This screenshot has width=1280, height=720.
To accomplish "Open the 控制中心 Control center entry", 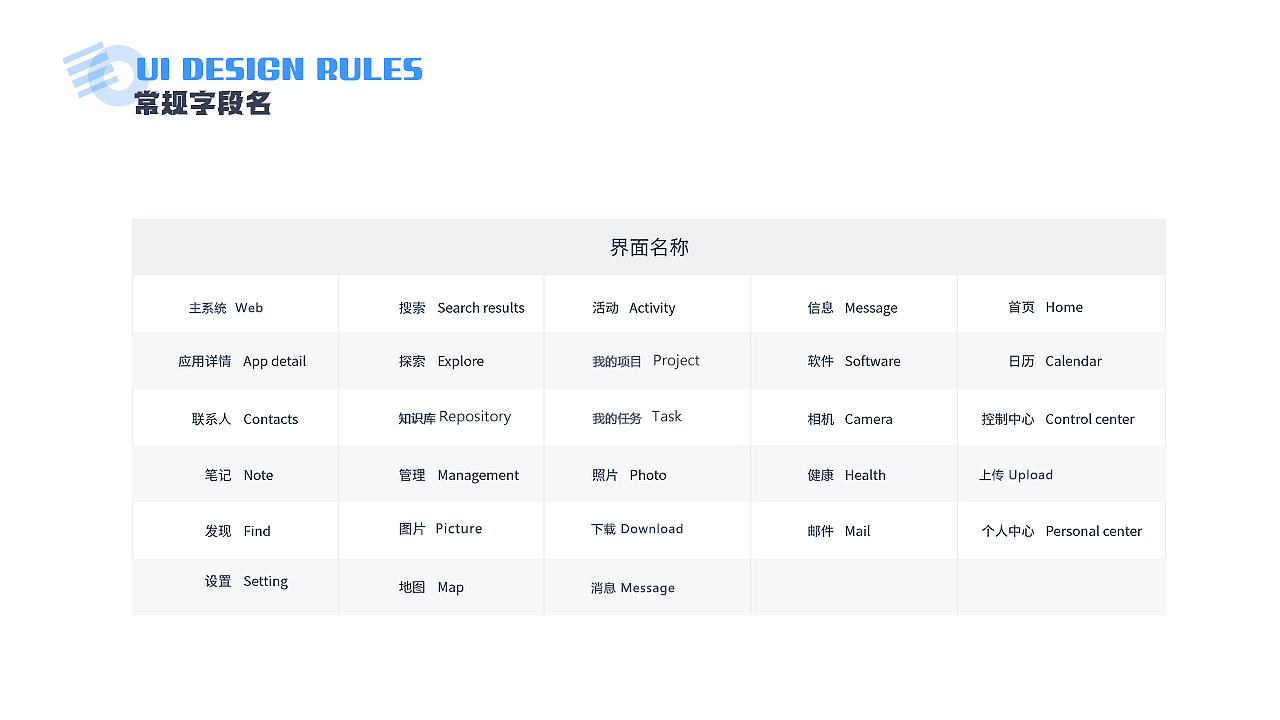I will [1057, 419].
